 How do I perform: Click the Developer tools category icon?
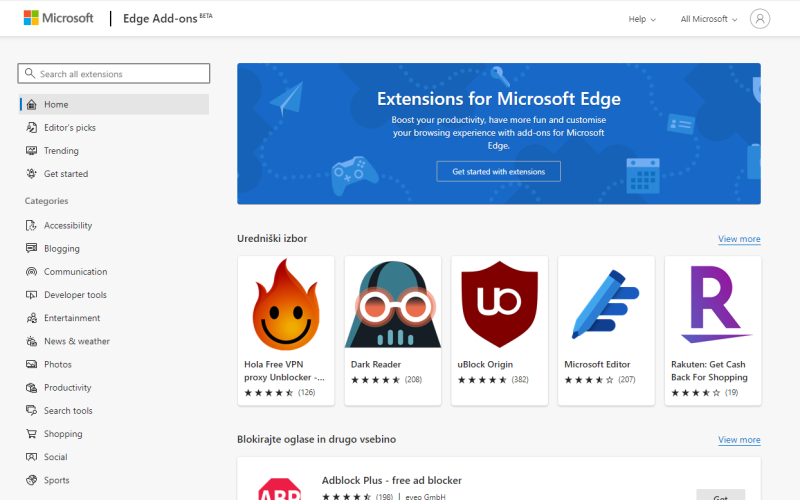32,294
